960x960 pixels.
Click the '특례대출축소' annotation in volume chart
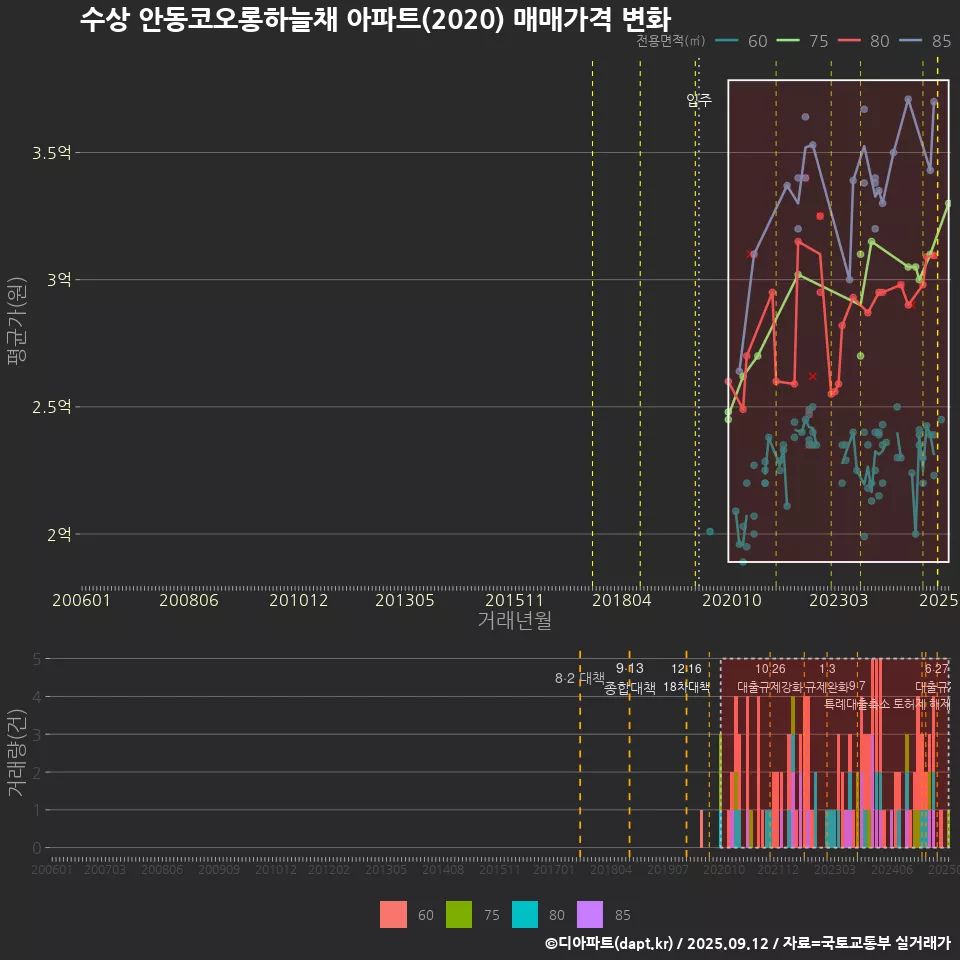[x=857, y=704]
